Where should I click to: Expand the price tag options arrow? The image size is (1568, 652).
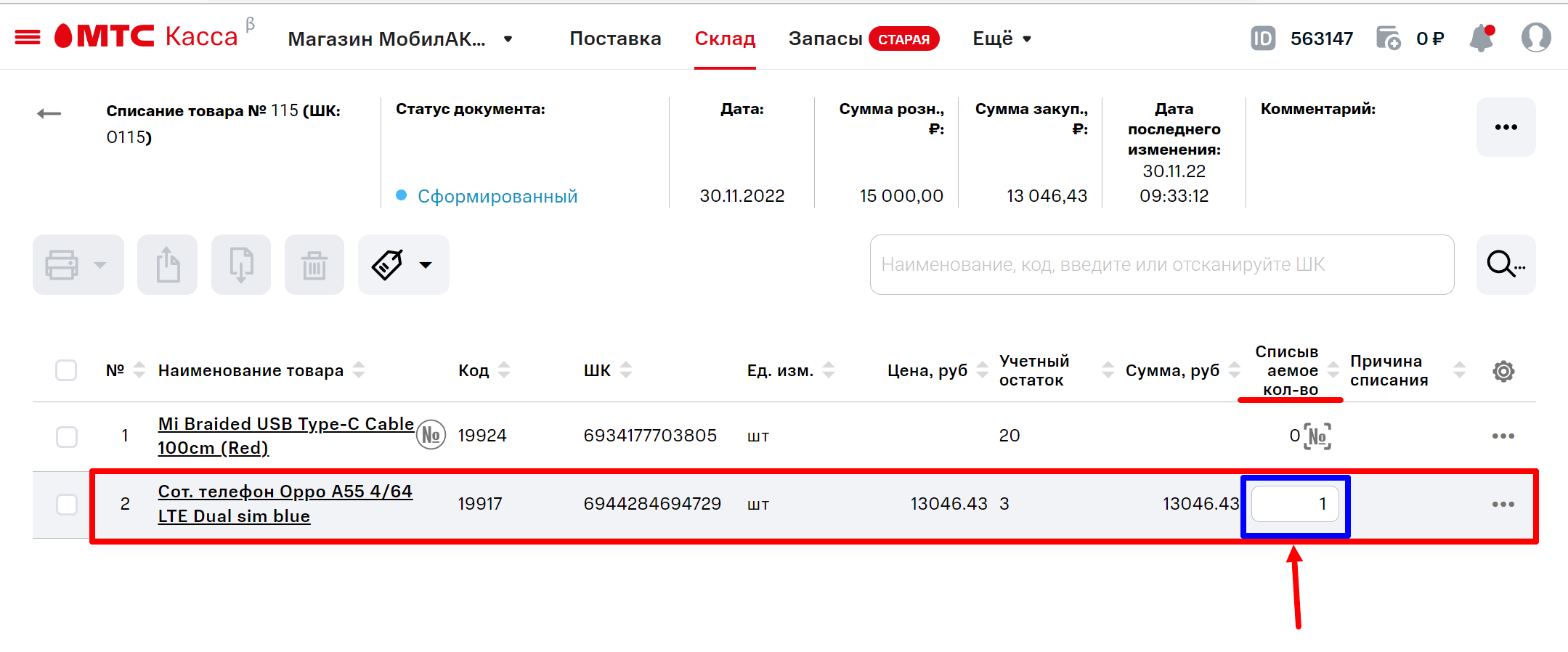(x=426, y=265)
